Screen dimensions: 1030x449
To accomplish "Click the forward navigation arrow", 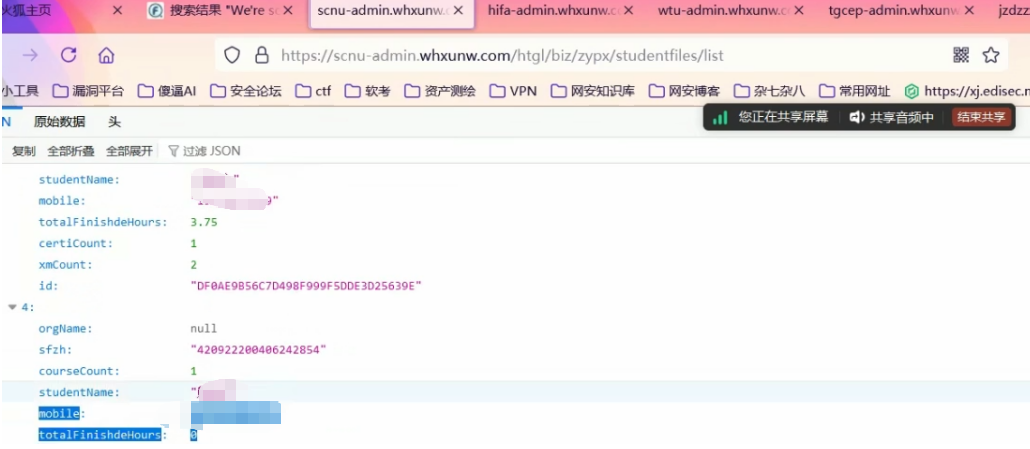I will click(30, 55).
